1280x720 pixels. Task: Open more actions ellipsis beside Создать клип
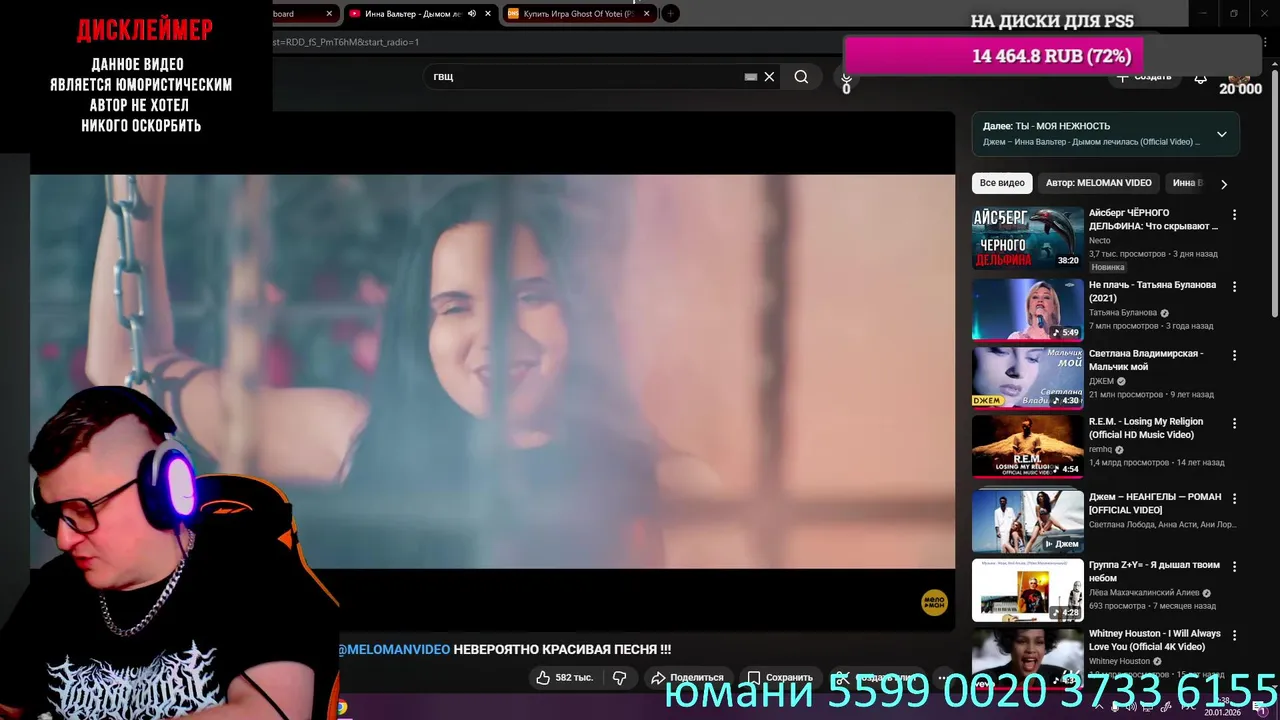[940, 677]
